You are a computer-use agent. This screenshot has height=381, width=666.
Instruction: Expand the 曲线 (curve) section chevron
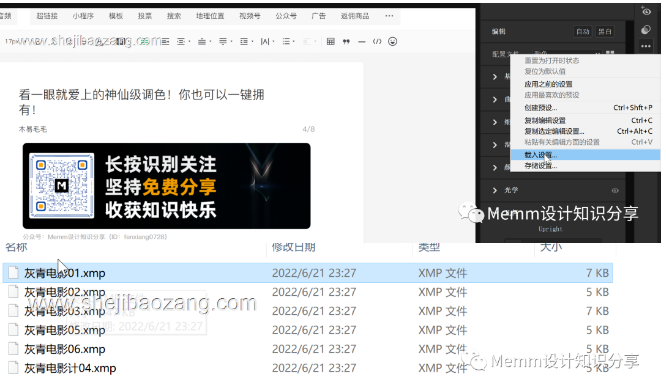495,99
